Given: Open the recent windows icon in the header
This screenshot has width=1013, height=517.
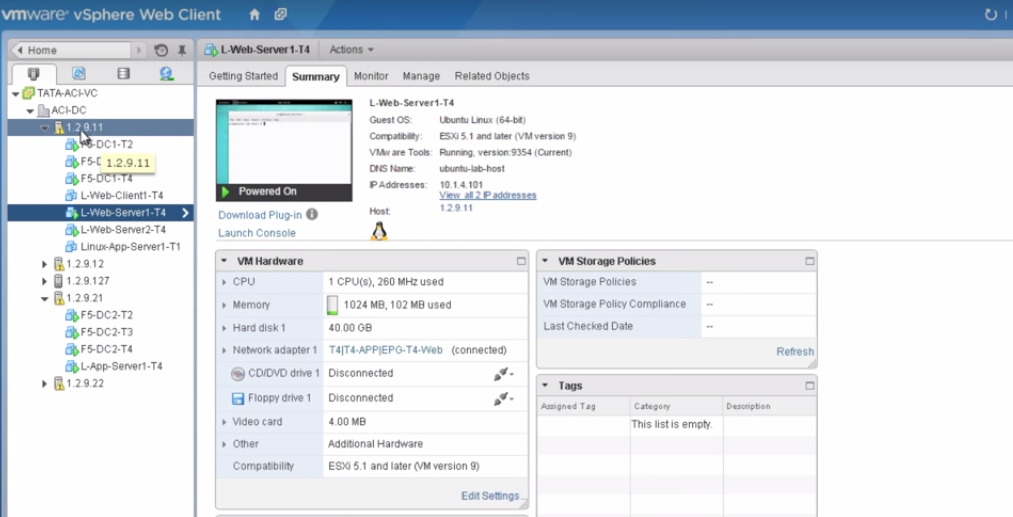Looking at the screenshot, I should coord(280,14).
